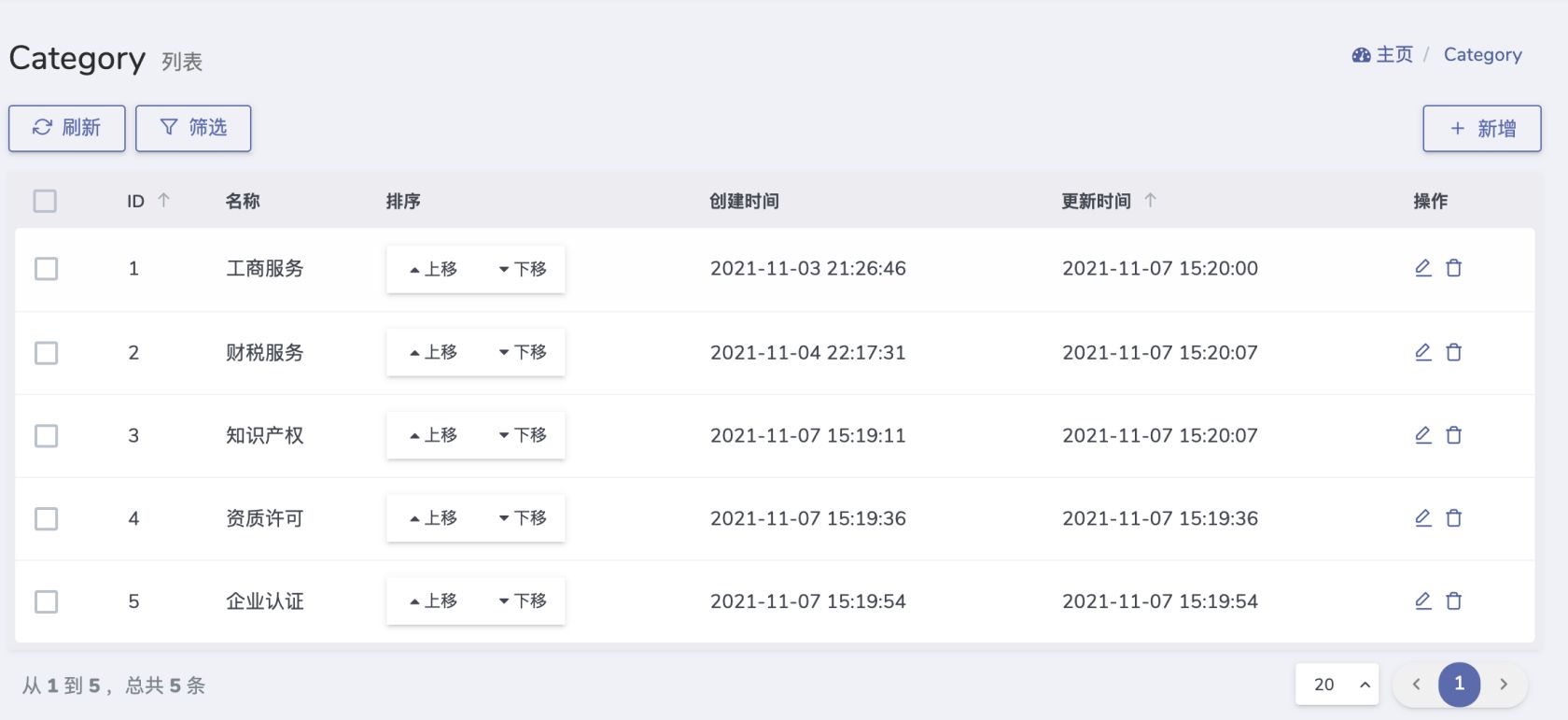Click the 财税服务 name cell
The height and width of the screenshot is (720, 1568).
(265, 353)
